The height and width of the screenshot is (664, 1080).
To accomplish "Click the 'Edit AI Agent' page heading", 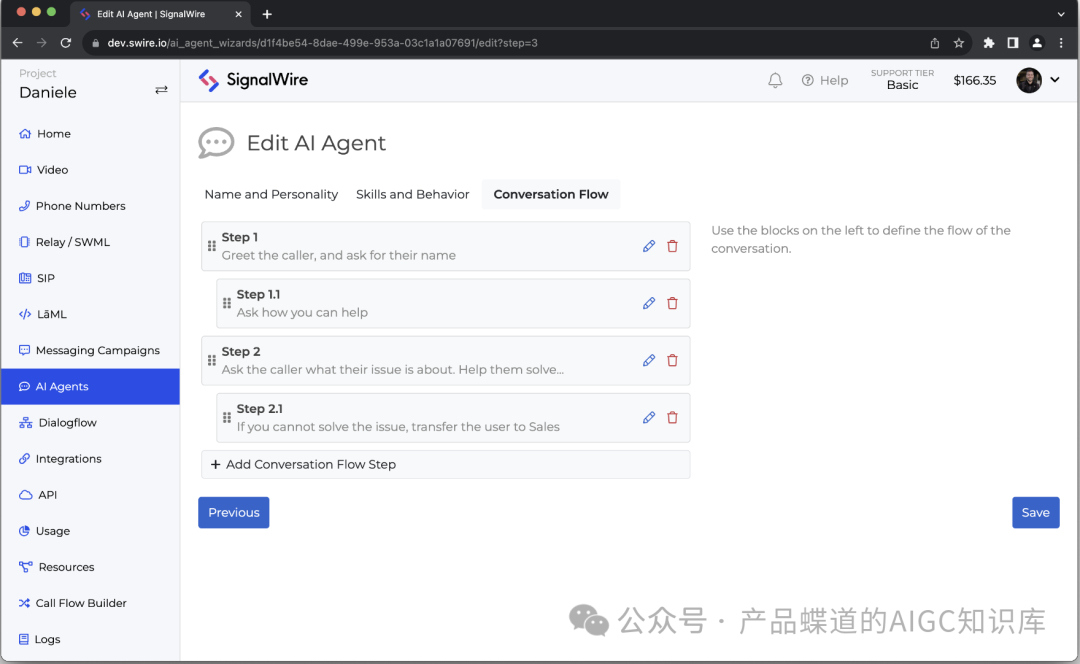I will 316,143.
